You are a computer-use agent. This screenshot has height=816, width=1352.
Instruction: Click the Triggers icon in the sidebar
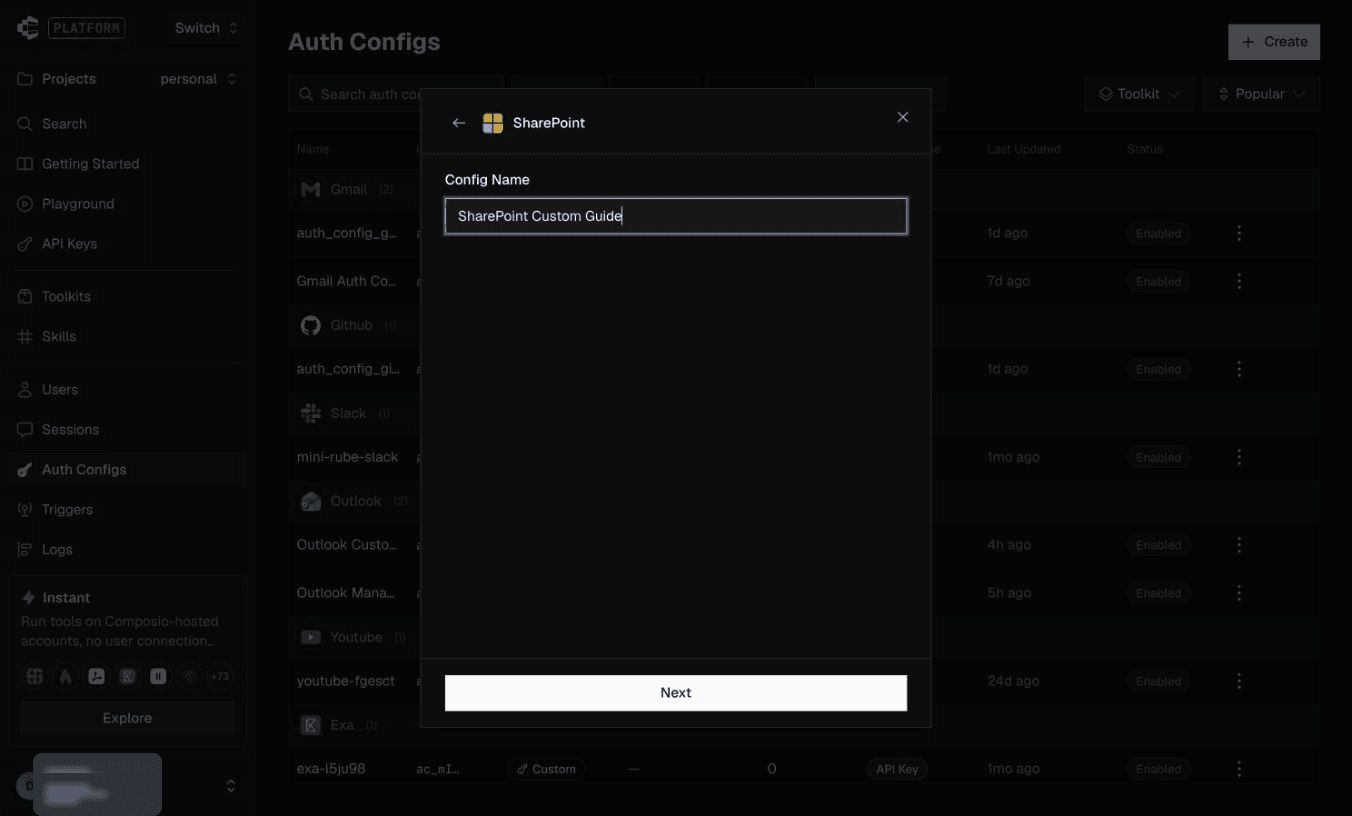click(25, 510)
